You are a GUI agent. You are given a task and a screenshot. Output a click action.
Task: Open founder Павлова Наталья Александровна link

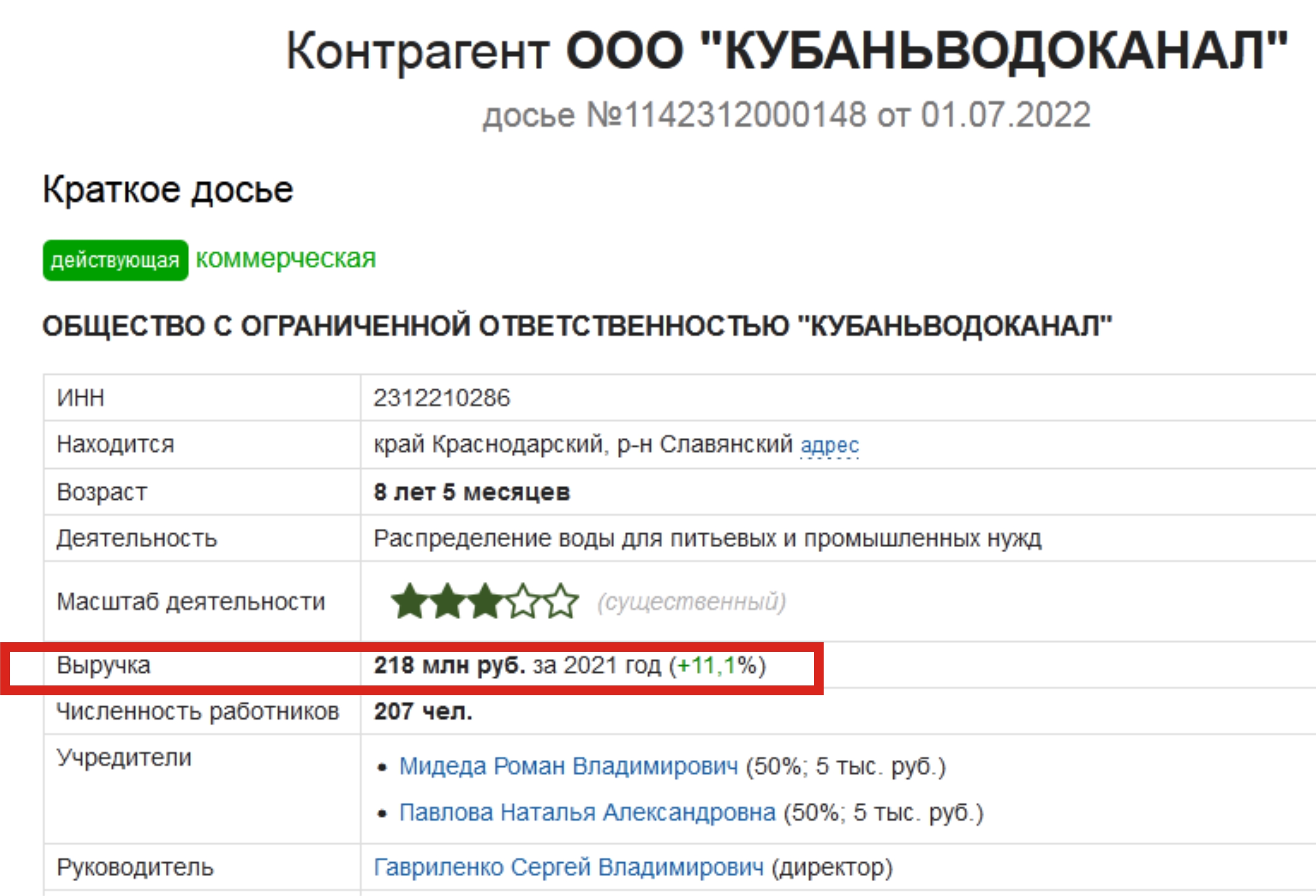587,812
